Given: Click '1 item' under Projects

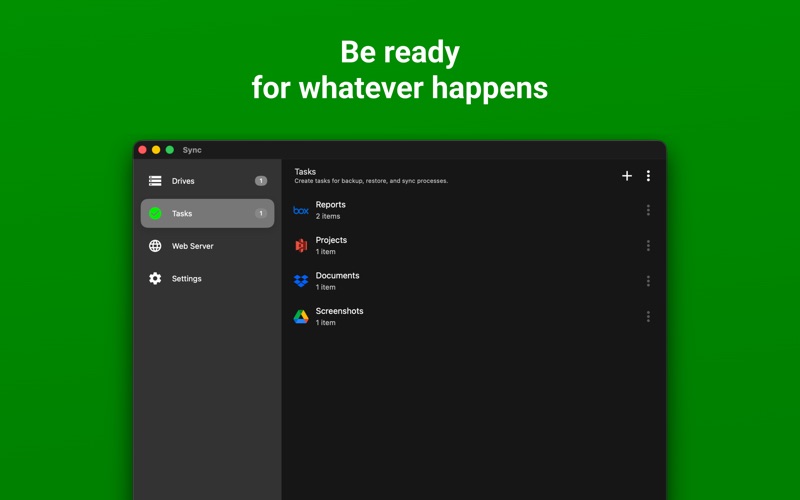Looking at the screenshot, I should [x=326, y=252].
